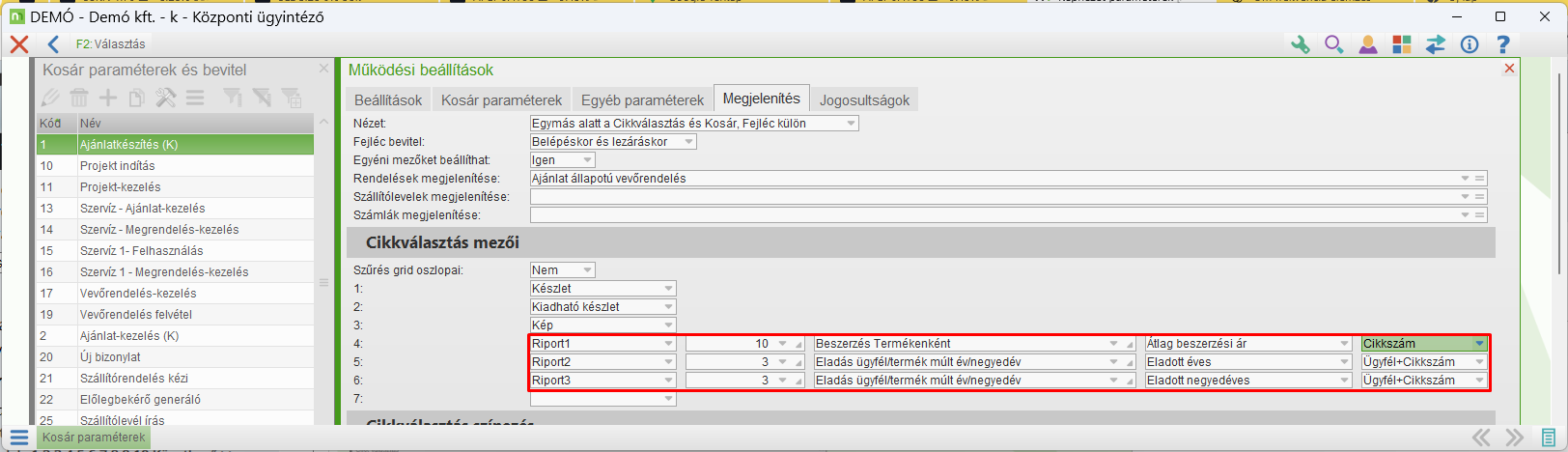1568x452 pixels.
Task: Open the hamburger menu in bottom bar
Action: 19,438
